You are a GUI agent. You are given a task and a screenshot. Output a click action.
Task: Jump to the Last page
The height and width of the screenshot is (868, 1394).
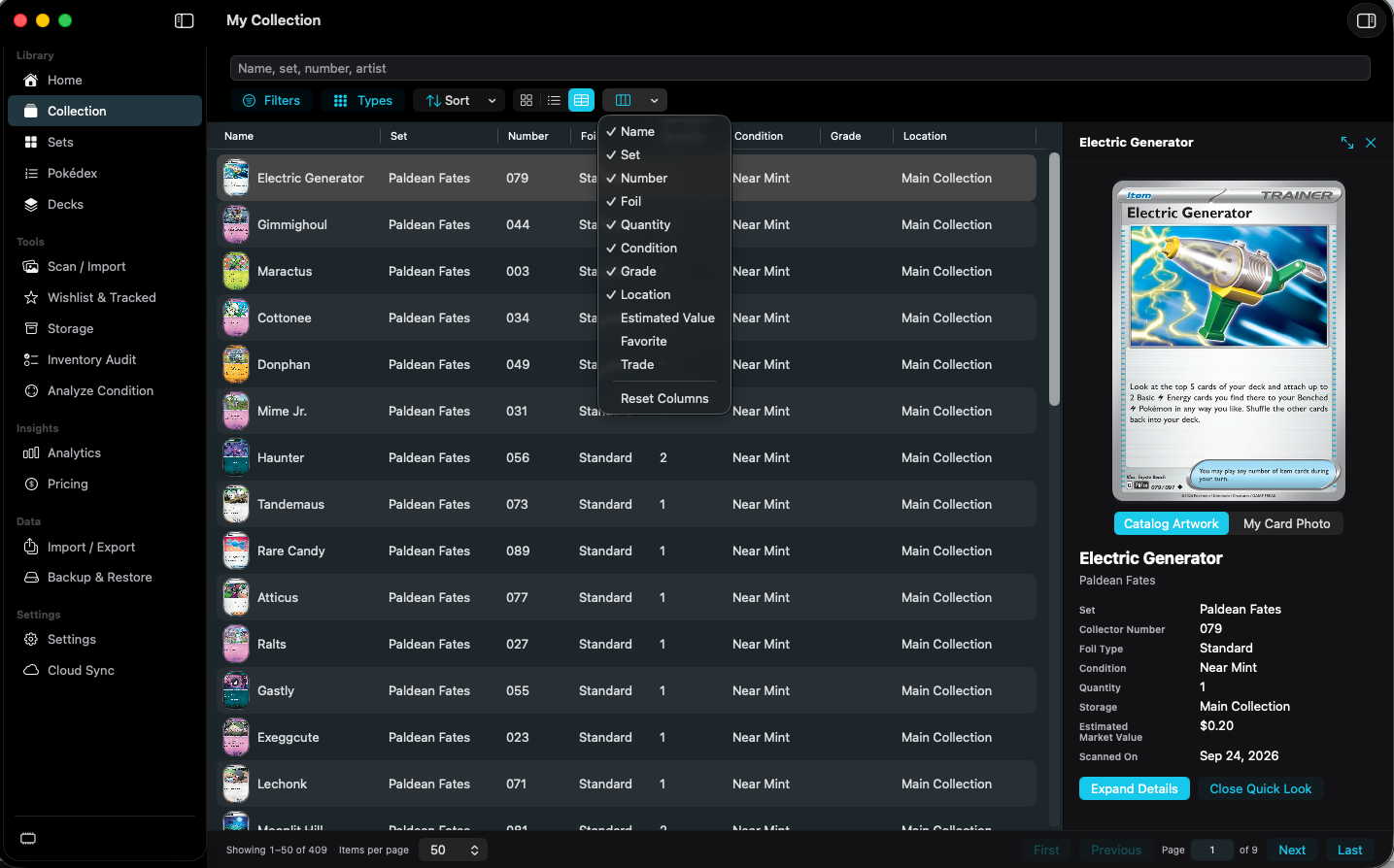(1349, 850)
